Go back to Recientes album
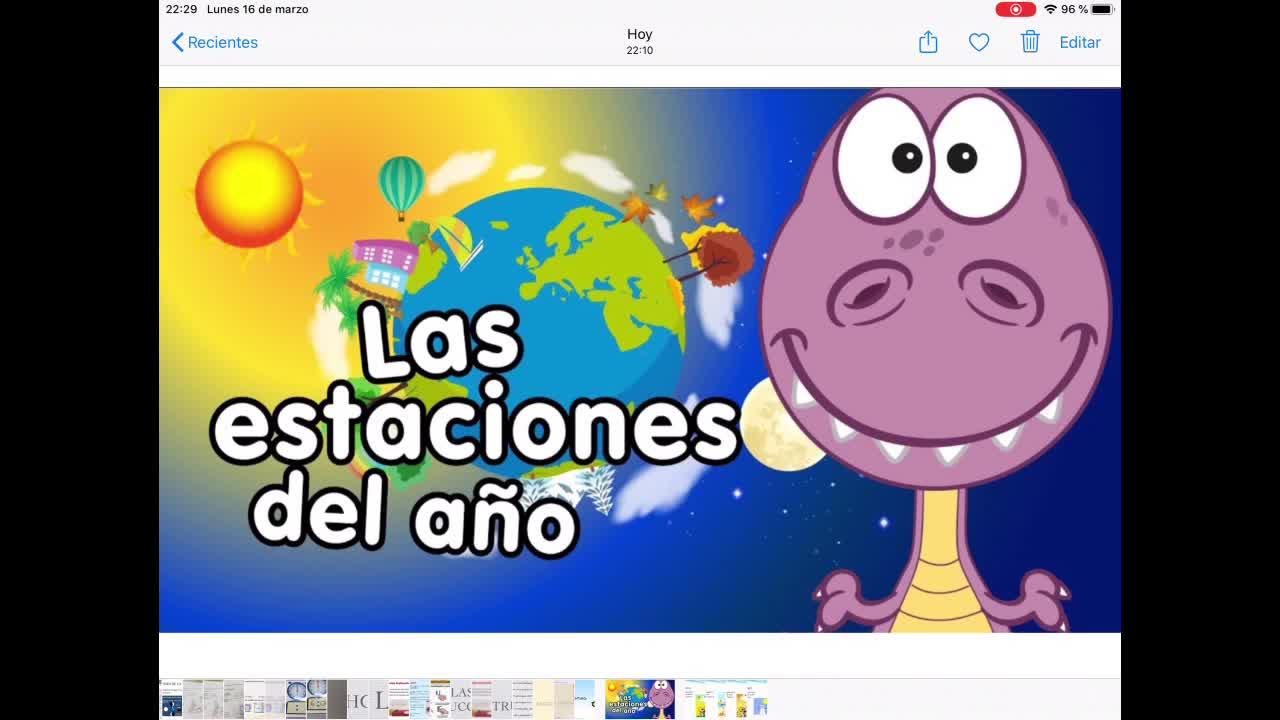 tap(214, 42)
